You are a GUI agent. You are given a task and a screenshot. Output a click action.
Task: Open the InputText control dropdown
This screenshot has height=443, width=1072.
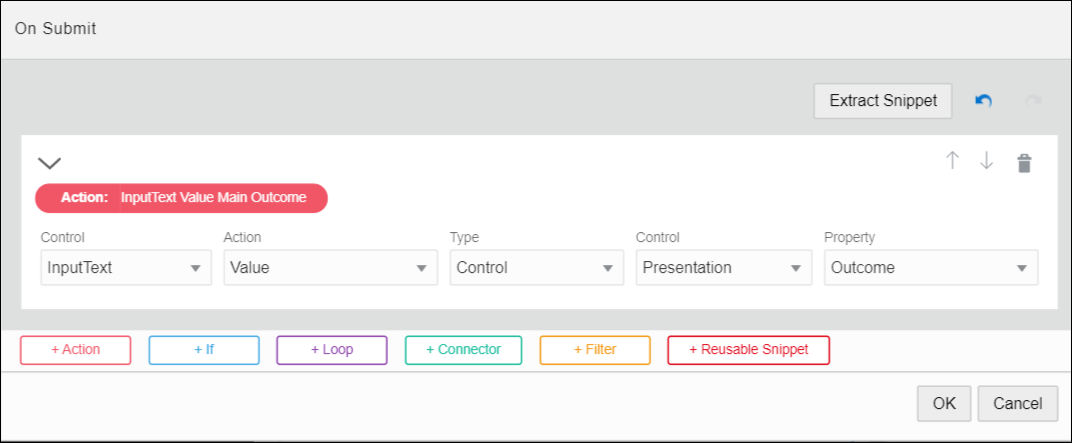(x=126, y=268)
